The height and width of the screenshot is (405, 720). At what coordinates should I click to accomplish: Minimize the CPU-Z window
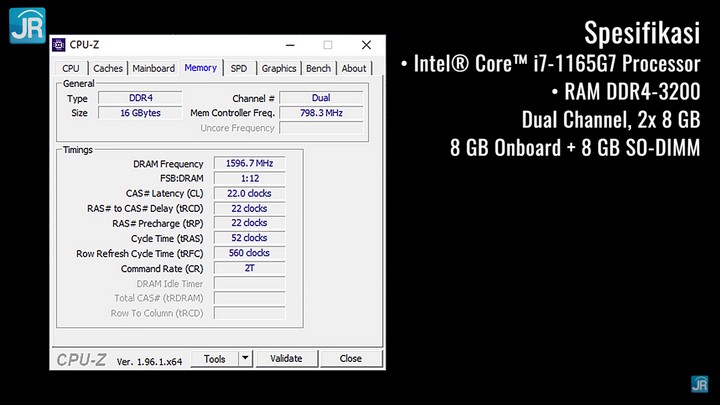[x=290, y=45]
